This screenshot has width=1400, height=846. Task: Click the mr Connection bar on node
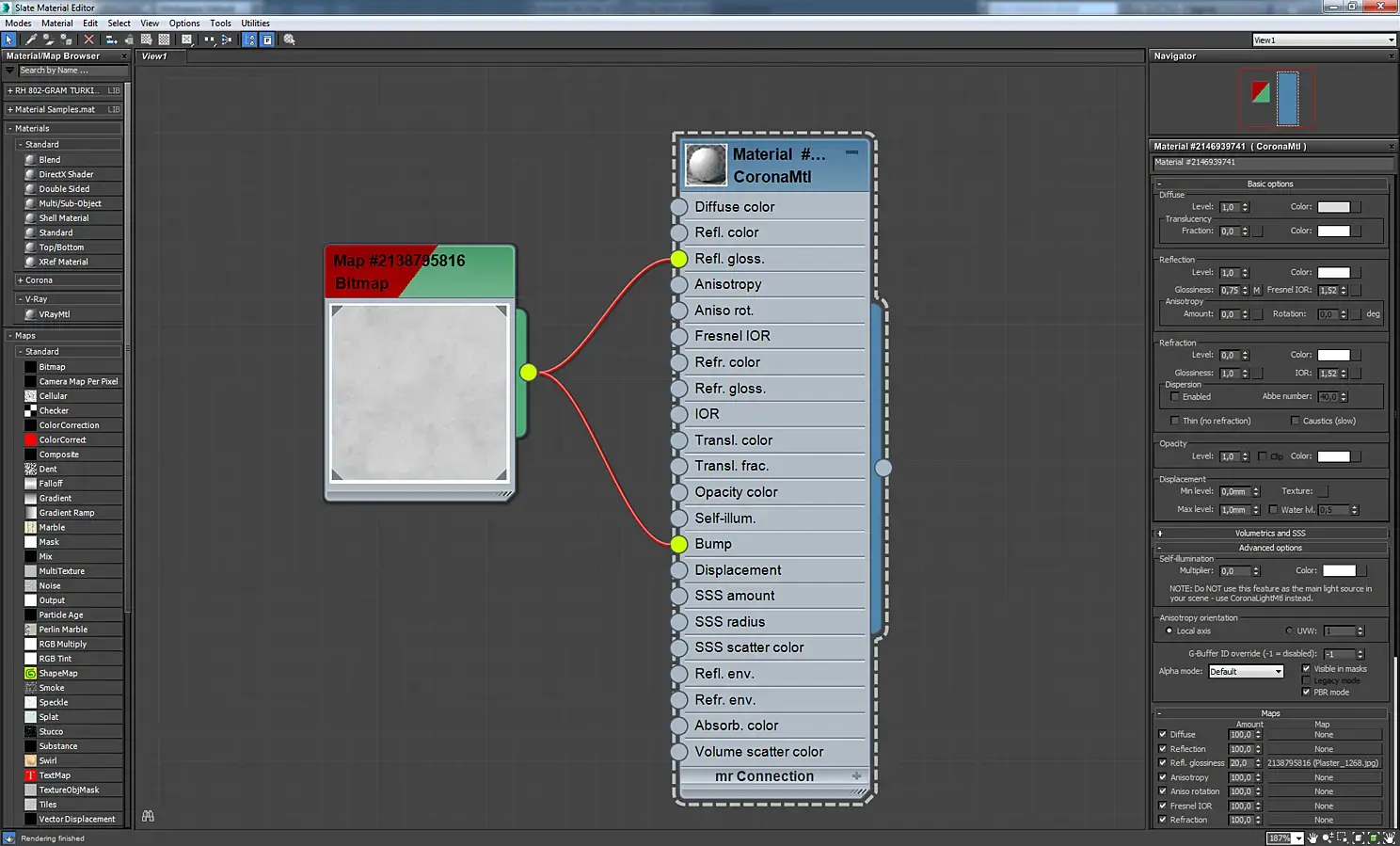point(773,776)
